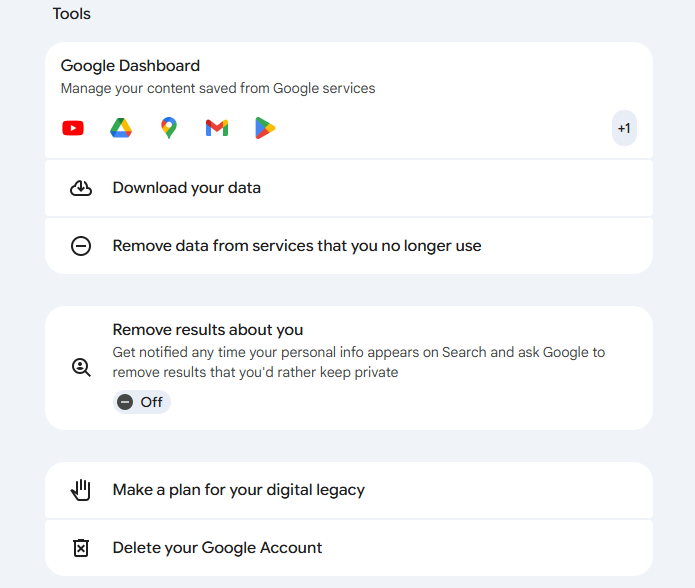Click the YouTube icon in Google Dashboard
Viewport: 695px width, 588px height.
tap(73, 128)
